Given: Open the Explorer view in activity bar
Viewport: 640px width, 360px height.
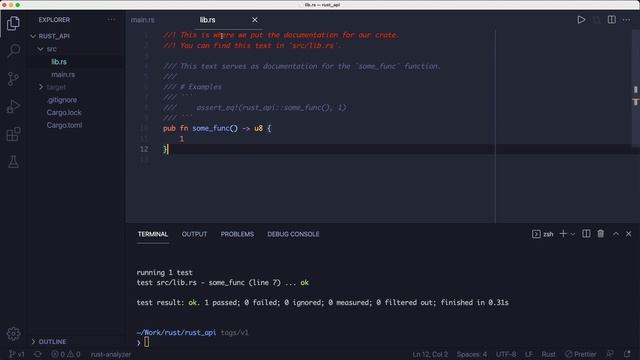Looking at the screenshot, I should (x=13, y=23).
